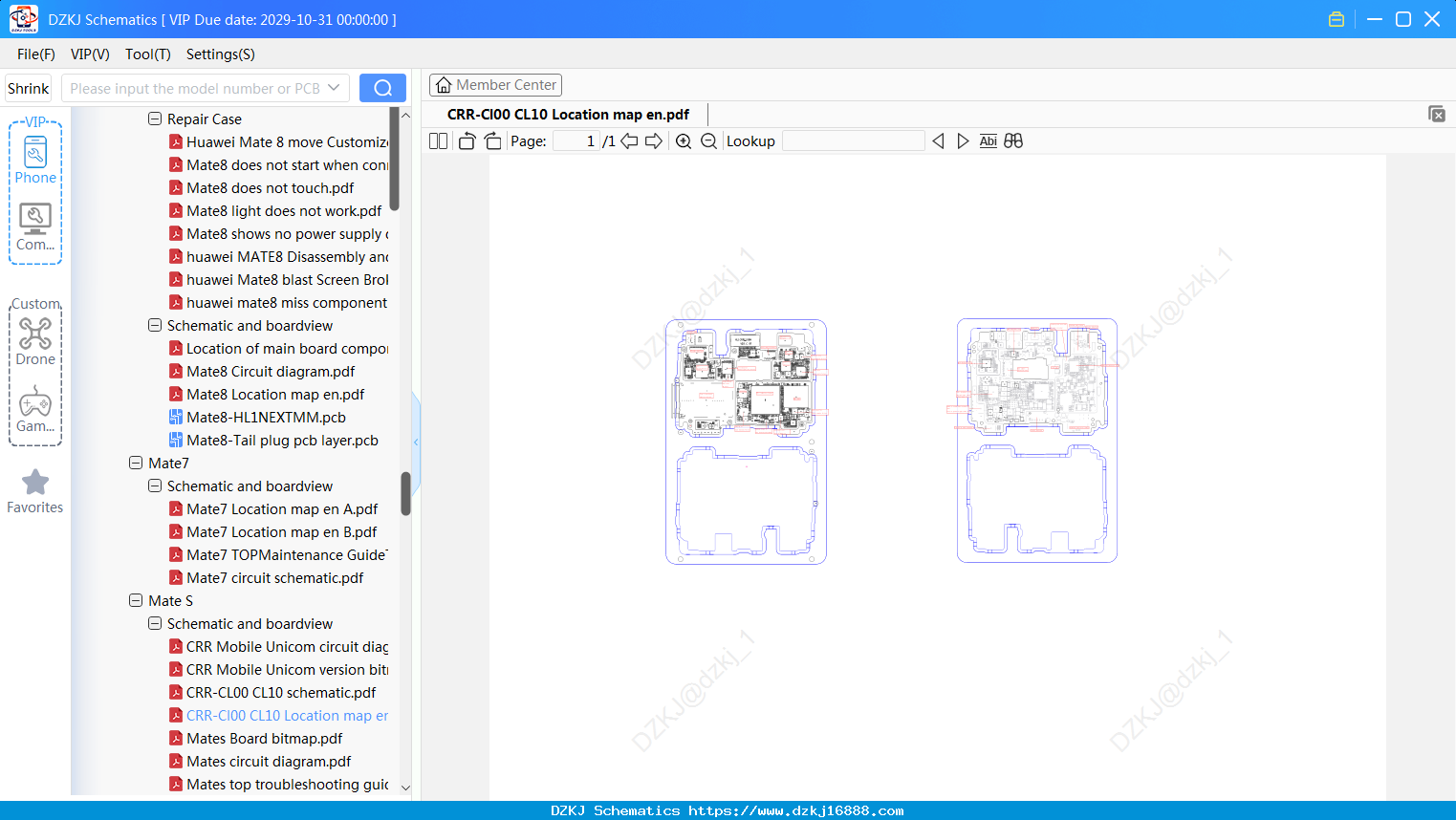Collapse Schematic and boardview under Mate S
Viewport: 1456px width, 820px height.
(x=155, y=624)
